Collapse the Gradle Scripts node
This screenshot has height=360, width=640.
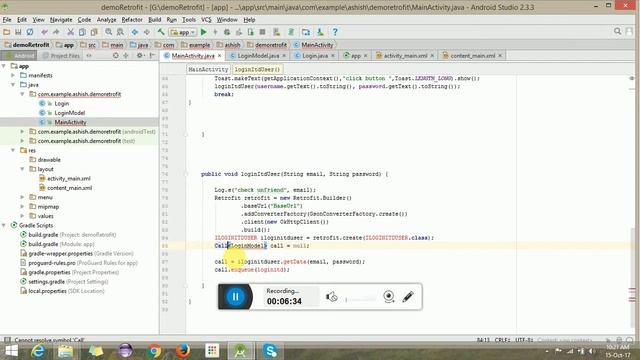point(4,225)
